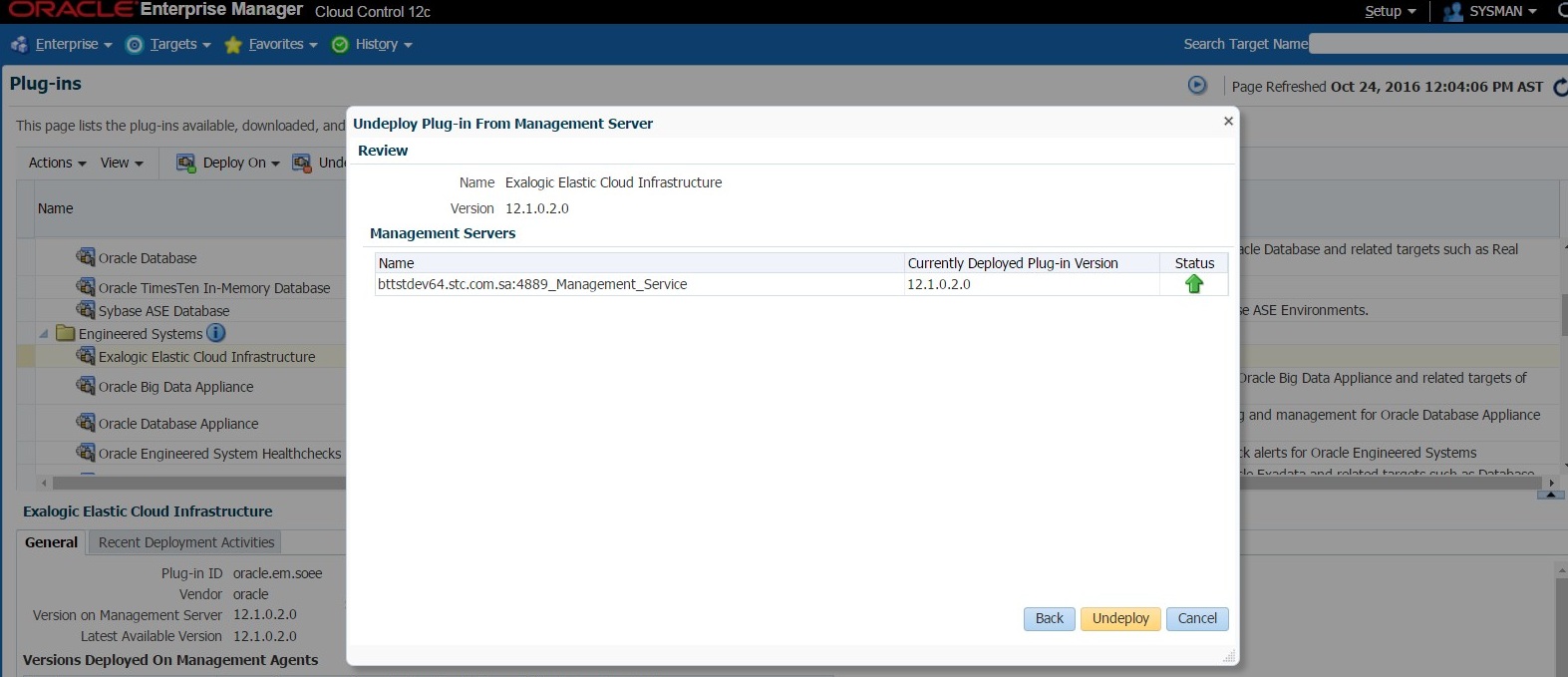Click the Back button in the dialog
This screenshot has height=677, width=1568.
click(x=1049, y=618)
